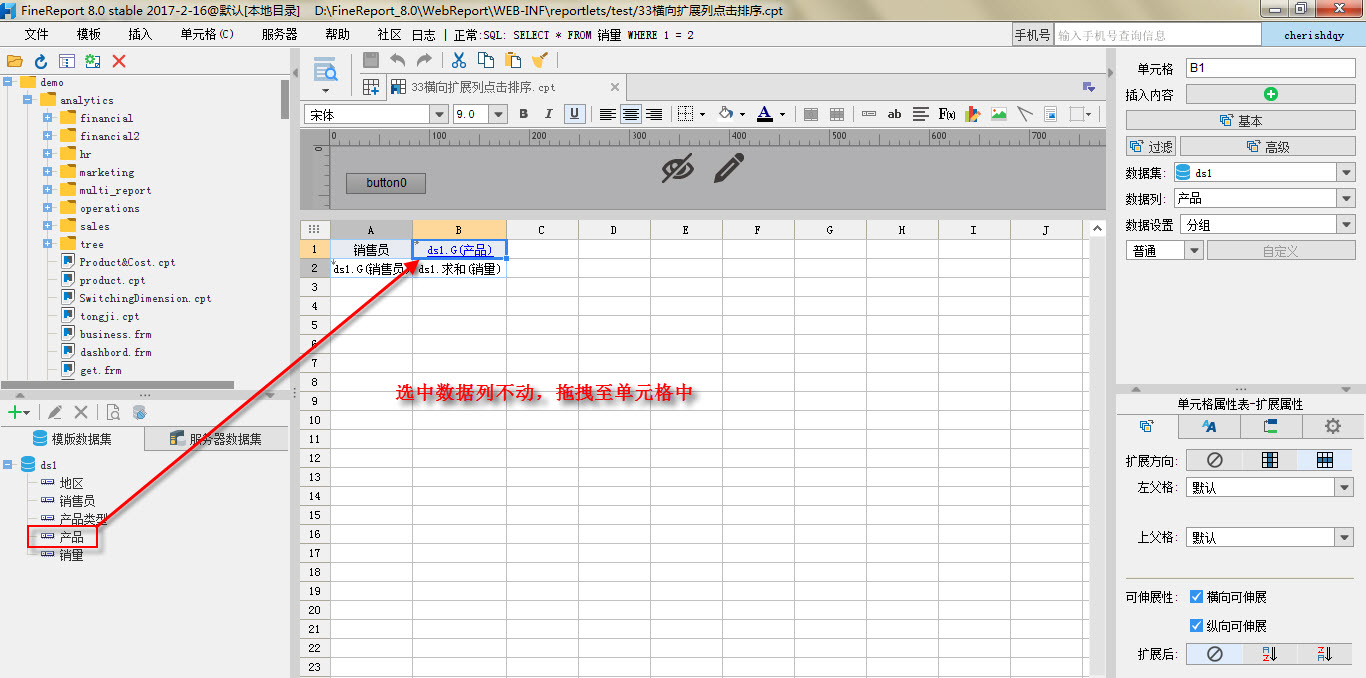Open the font size dropdown 9.0

point(498,114)
